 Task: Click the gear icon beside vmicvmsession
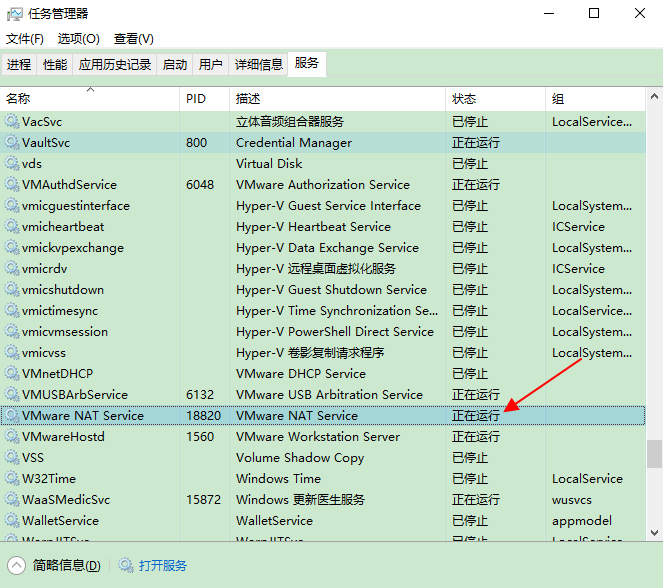pyautogui.click(x=12, y=331)
